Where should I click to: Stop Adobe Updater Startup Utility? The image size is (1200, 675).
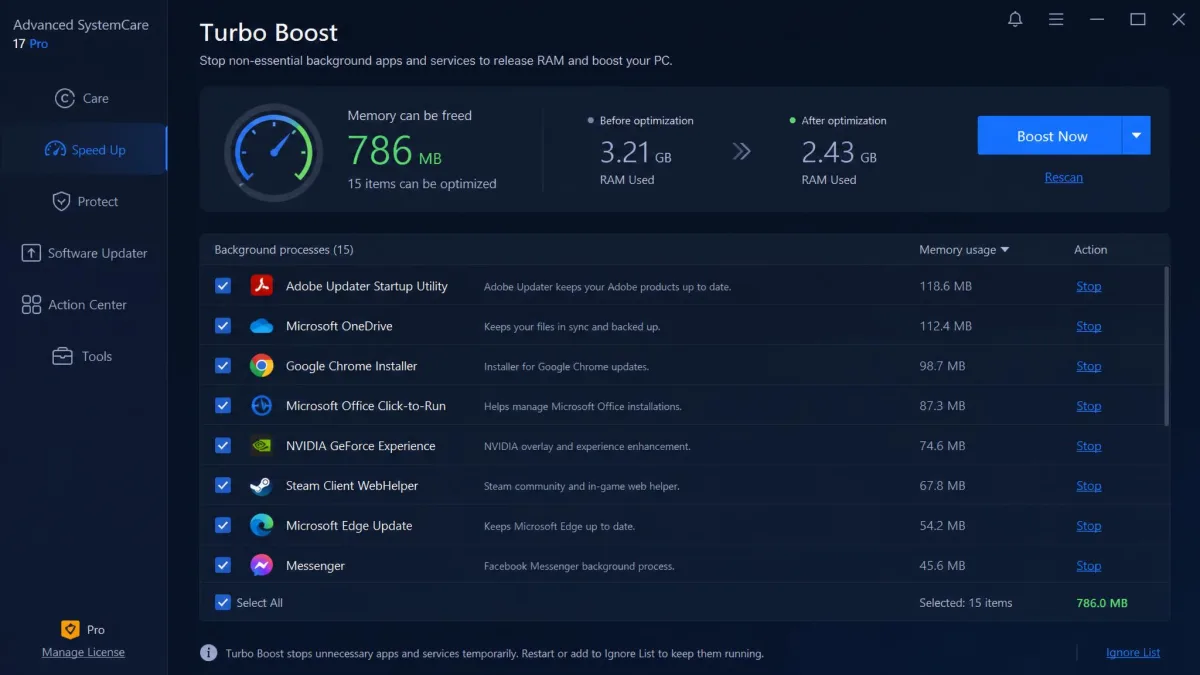coord(1089,286)
